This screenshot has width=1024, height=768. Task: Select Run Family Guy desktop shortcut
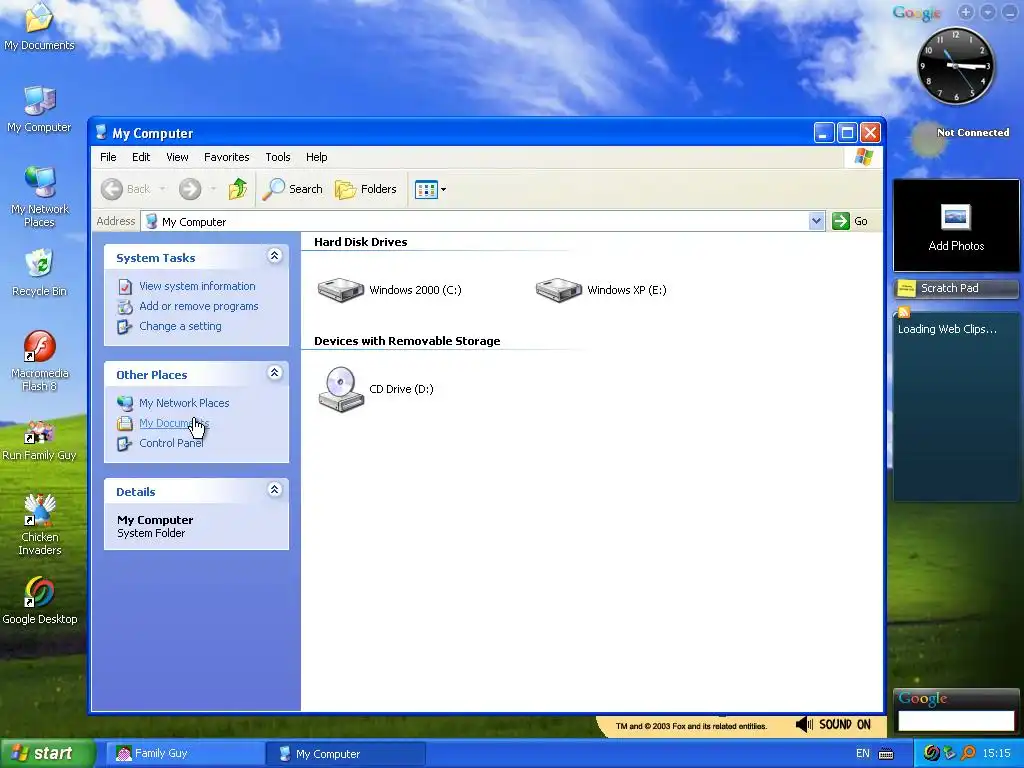(x=39, y=441)
